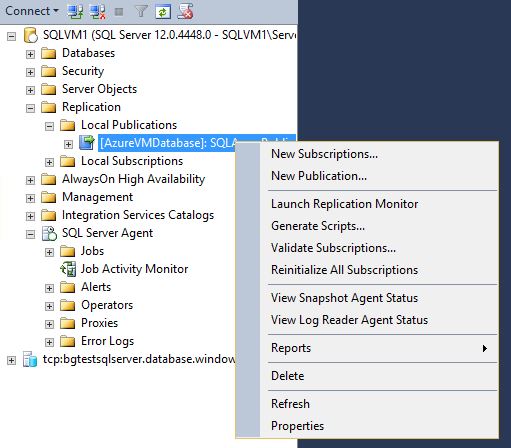The image size is (511, 448).
Task: Click the Proxies folder icon
Action: pyautogui.click(x=68, y=323)
